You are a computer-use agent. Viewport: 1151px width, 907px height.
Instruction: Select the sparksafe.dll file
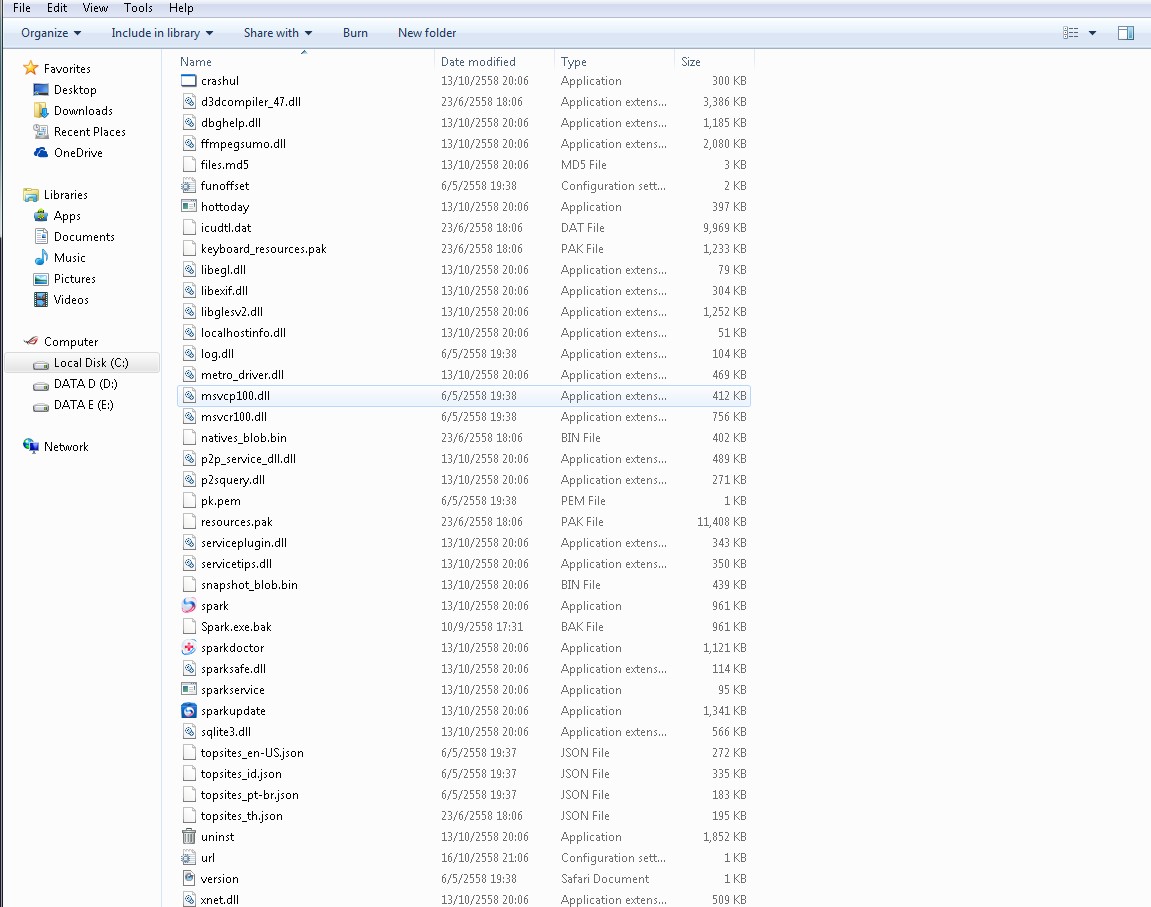point(463,669)
